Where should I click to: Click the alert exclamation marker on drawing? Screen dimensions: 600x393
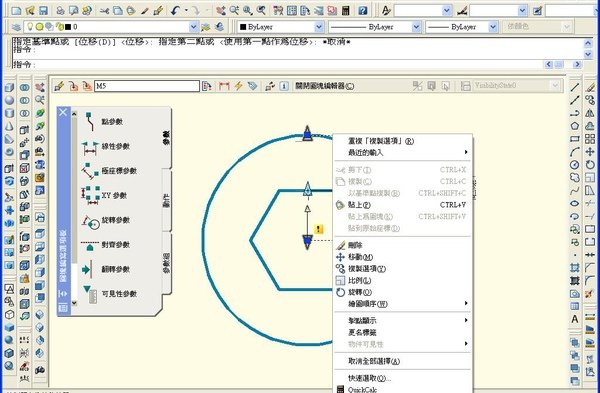[x=318, y=229]
